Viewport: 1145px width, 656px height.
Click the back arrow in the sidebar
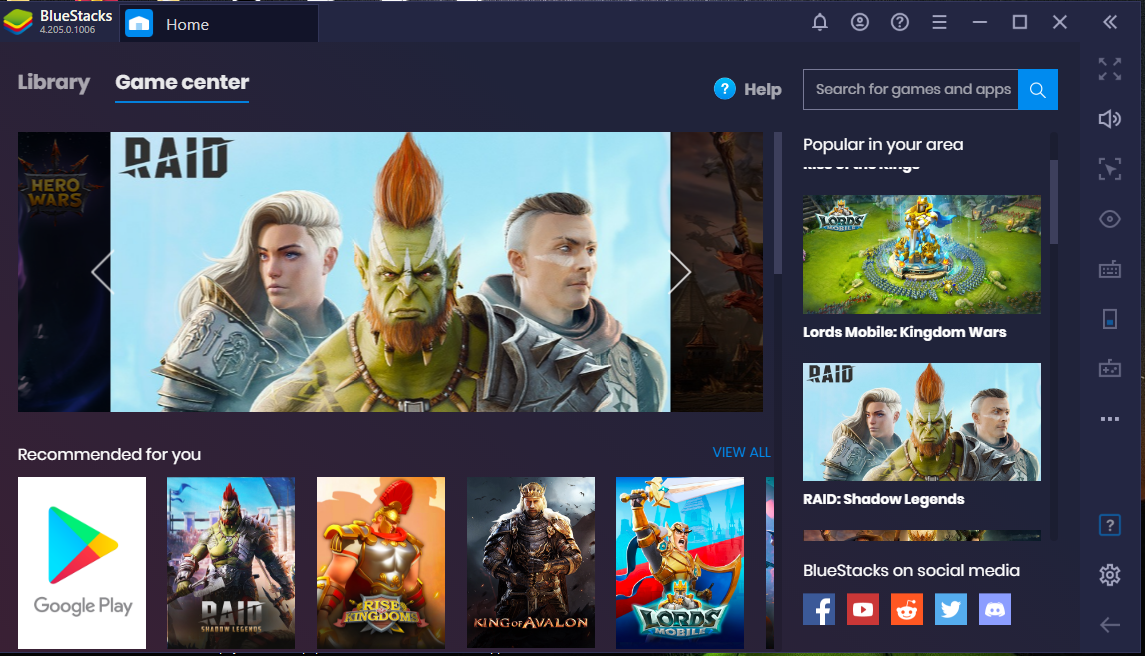pyautogui.click(x=1110, y=625)
